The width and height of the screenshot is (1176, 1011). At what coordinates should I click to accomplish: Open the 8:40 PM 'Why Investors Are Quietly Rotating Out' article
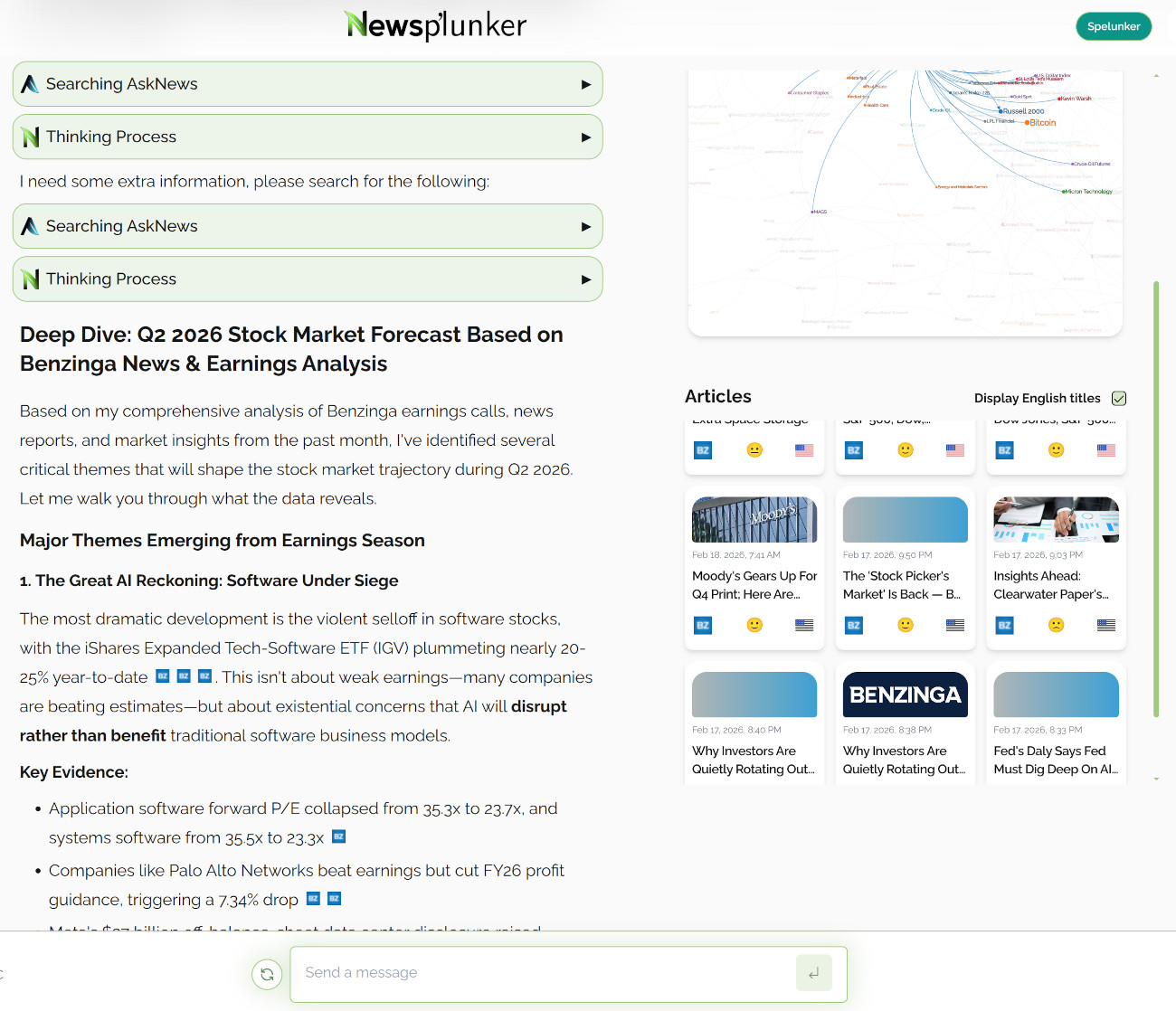click(754, 760)
